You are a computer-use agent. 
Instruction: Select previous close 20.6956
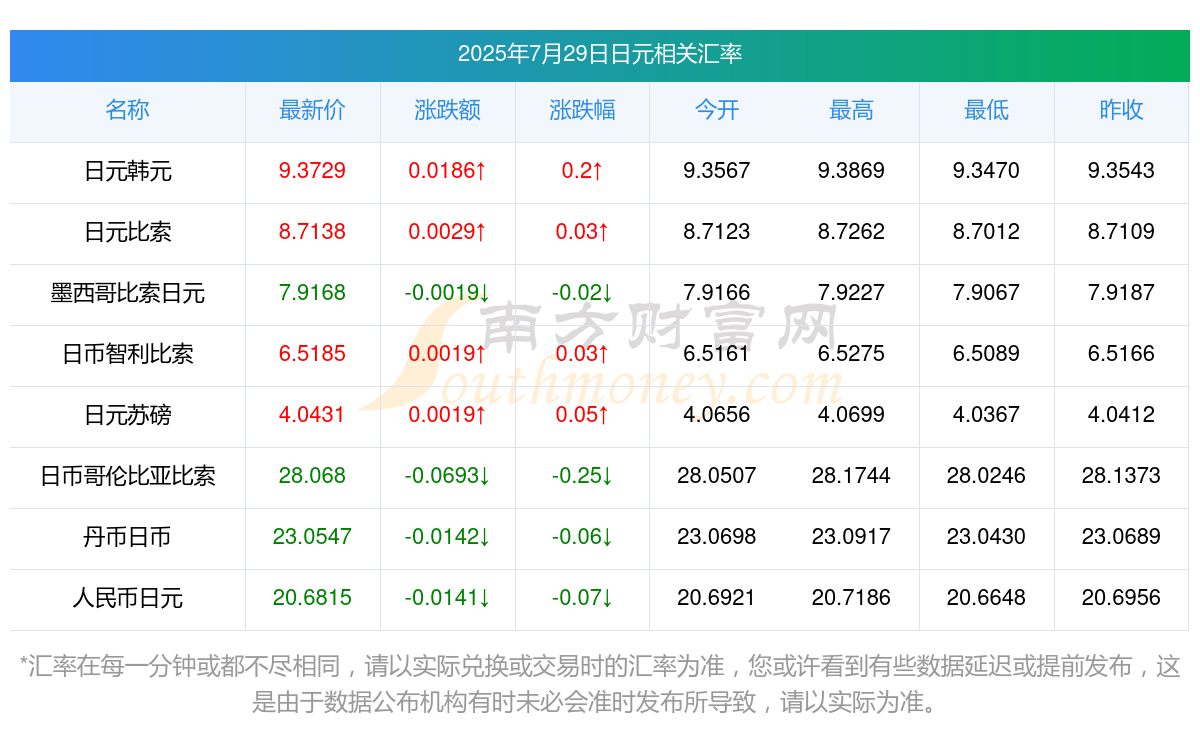click(x=1121, y=598)
